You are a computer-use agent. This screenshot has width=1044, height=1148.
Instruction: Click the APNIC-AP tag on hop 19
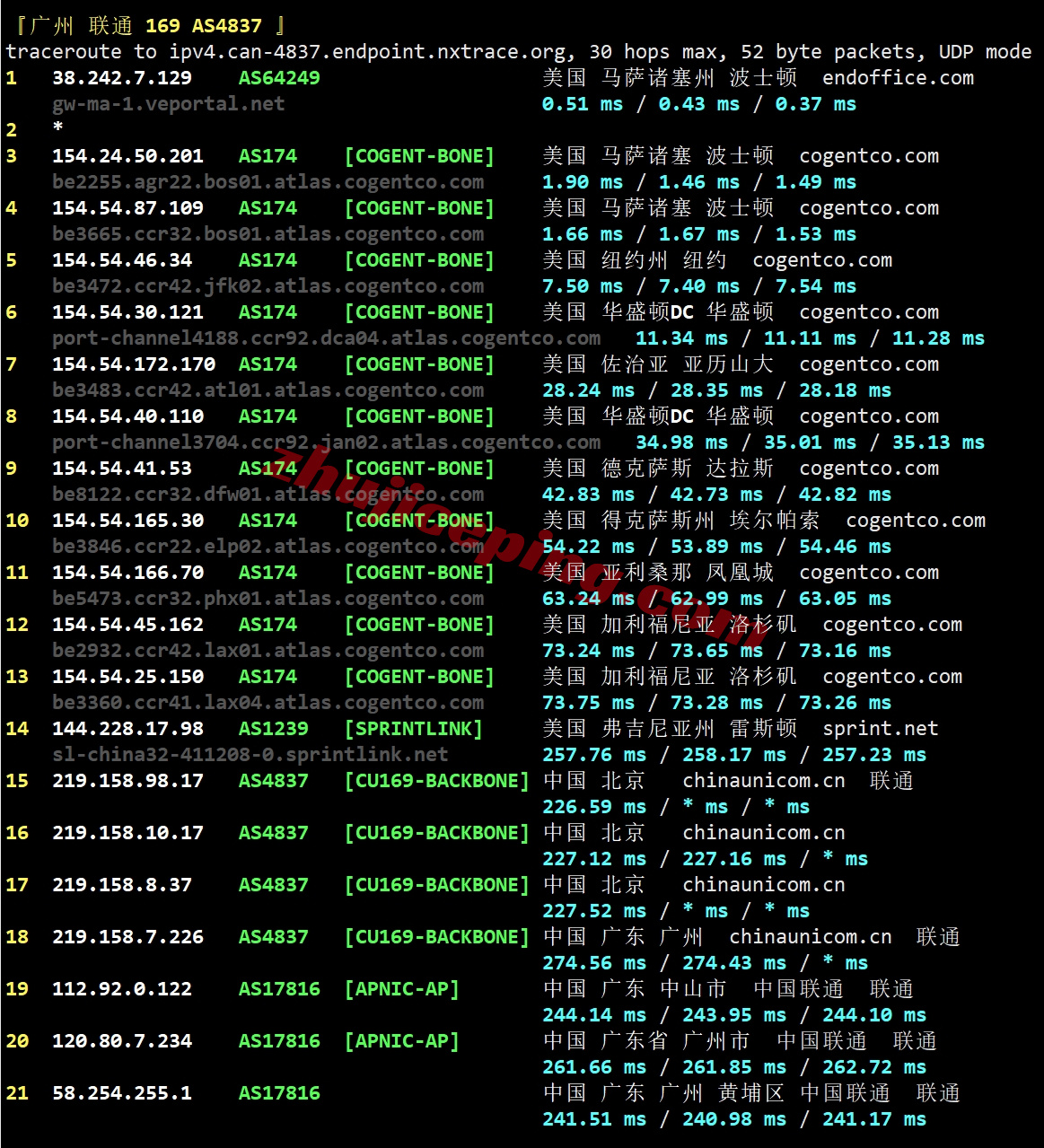click(402, 988)
